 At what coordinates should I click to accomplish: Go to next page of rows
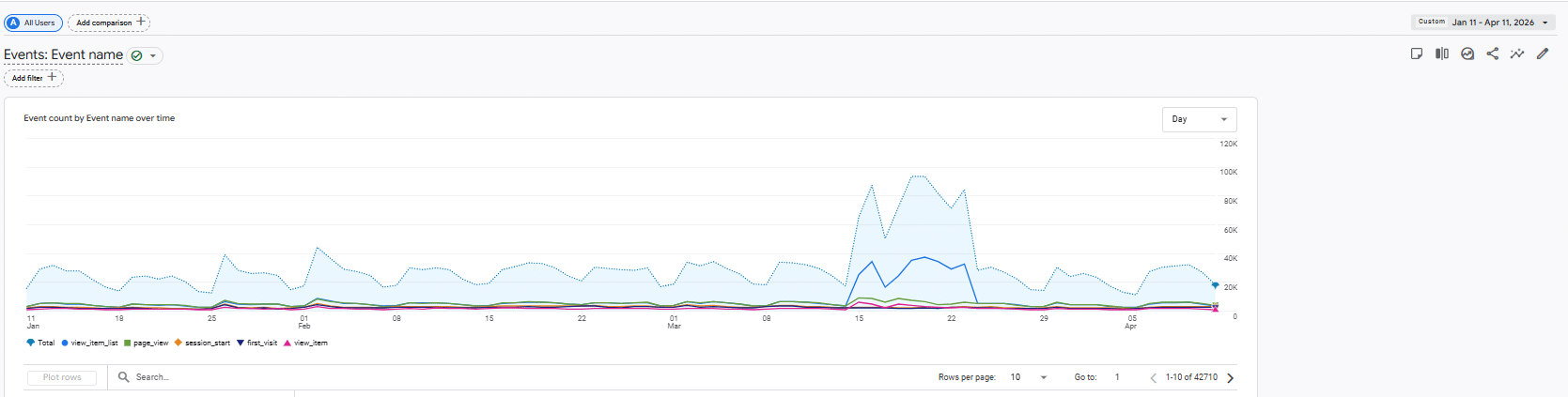click(x=1231, y=377)
